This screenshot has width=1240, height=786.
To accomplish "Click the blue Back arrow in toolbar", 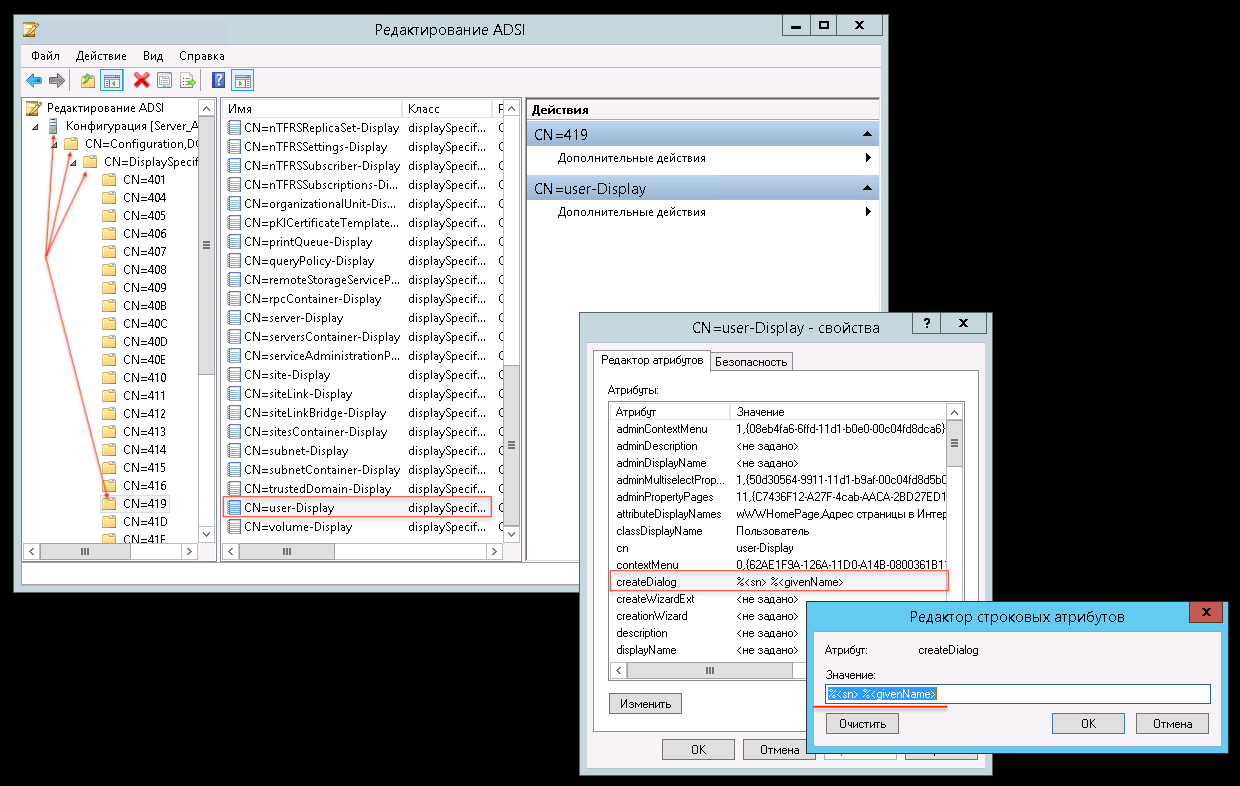I will pyautogui.click(x=34, y=81).
